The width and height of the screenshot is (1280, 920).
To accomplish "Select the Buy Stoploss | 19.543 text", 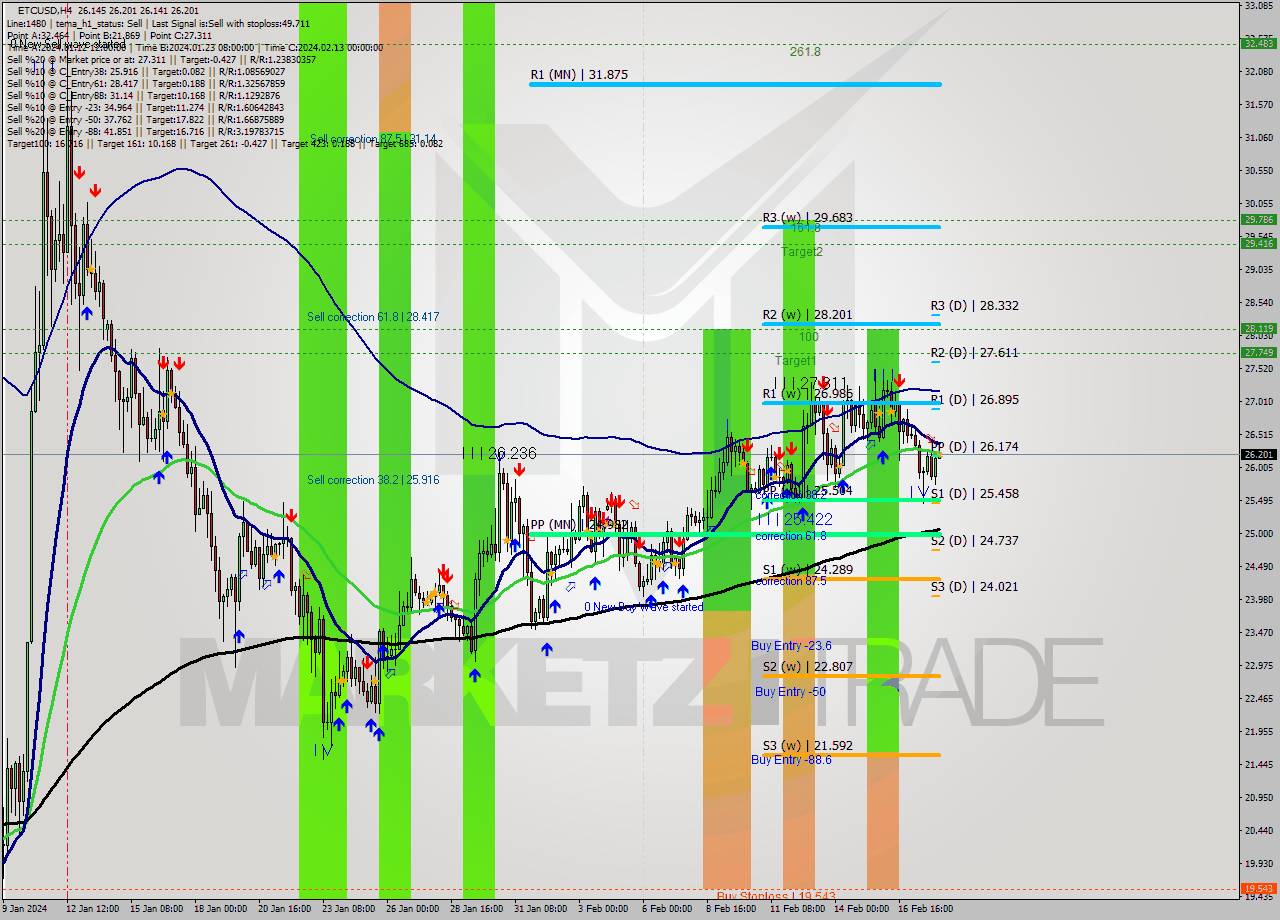I will [776, 896].
